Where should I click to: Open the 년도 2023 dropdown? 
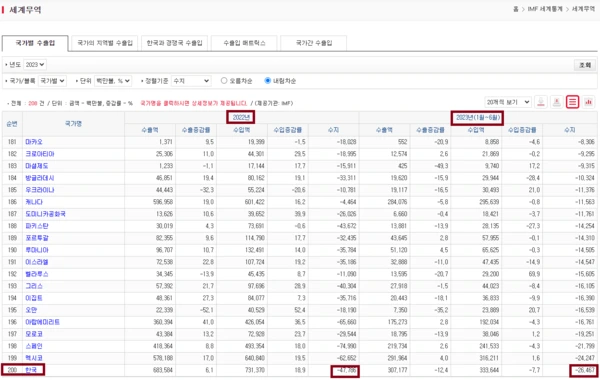point(35,65)
